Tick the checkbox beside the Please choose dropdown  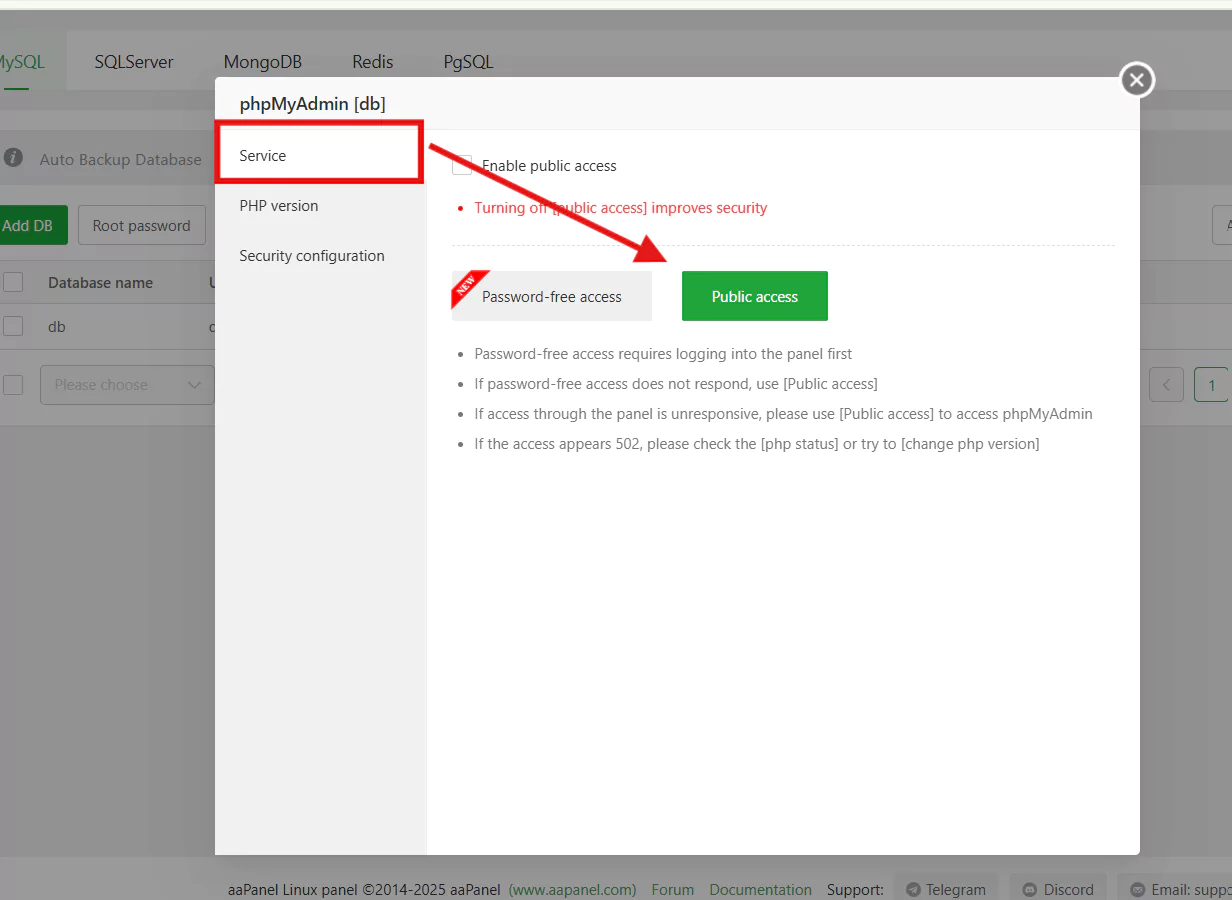point(13,385)
